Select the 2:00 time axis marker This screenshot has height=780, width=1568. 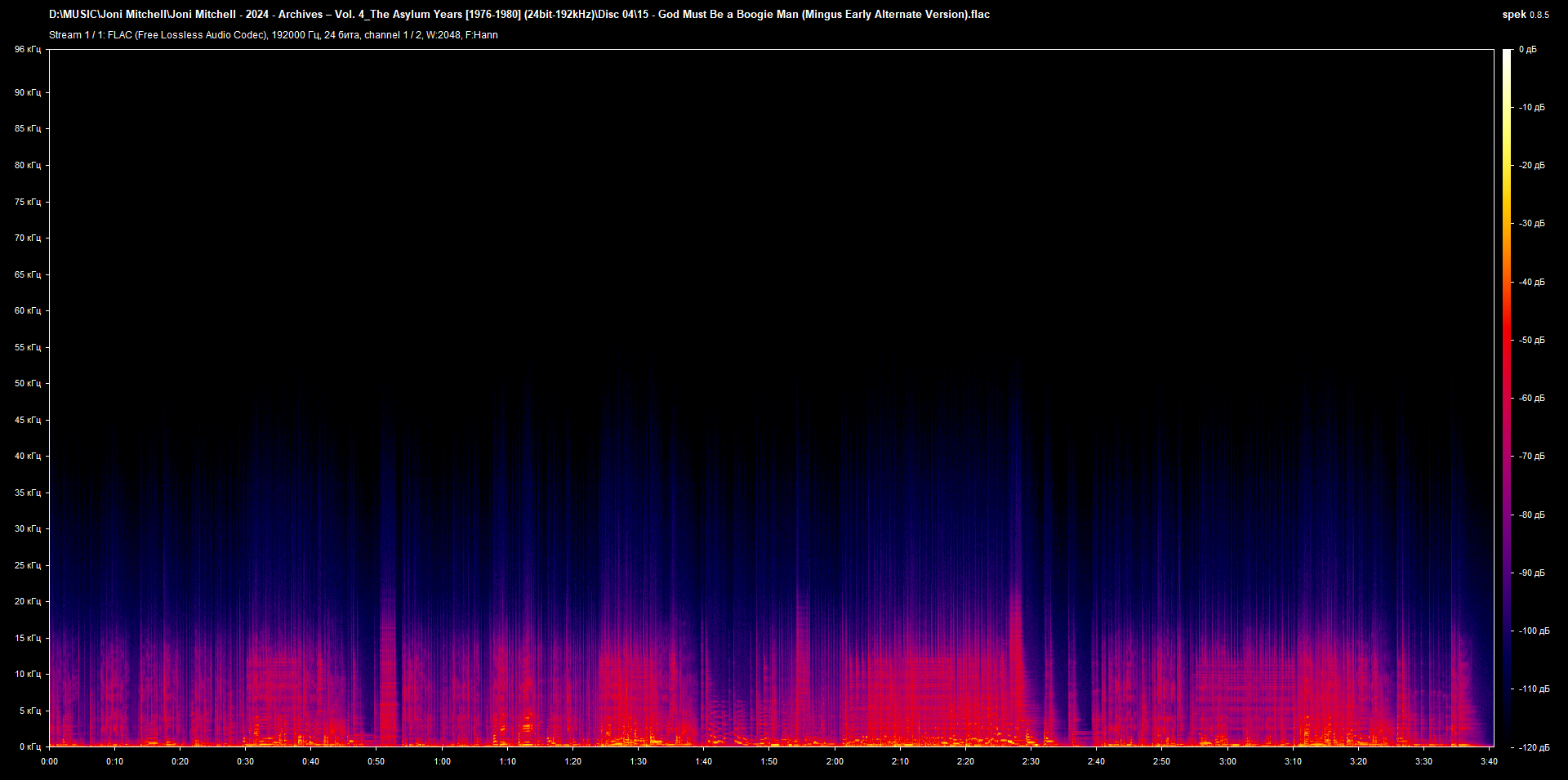pyautogui.click(x=835, y=761)
